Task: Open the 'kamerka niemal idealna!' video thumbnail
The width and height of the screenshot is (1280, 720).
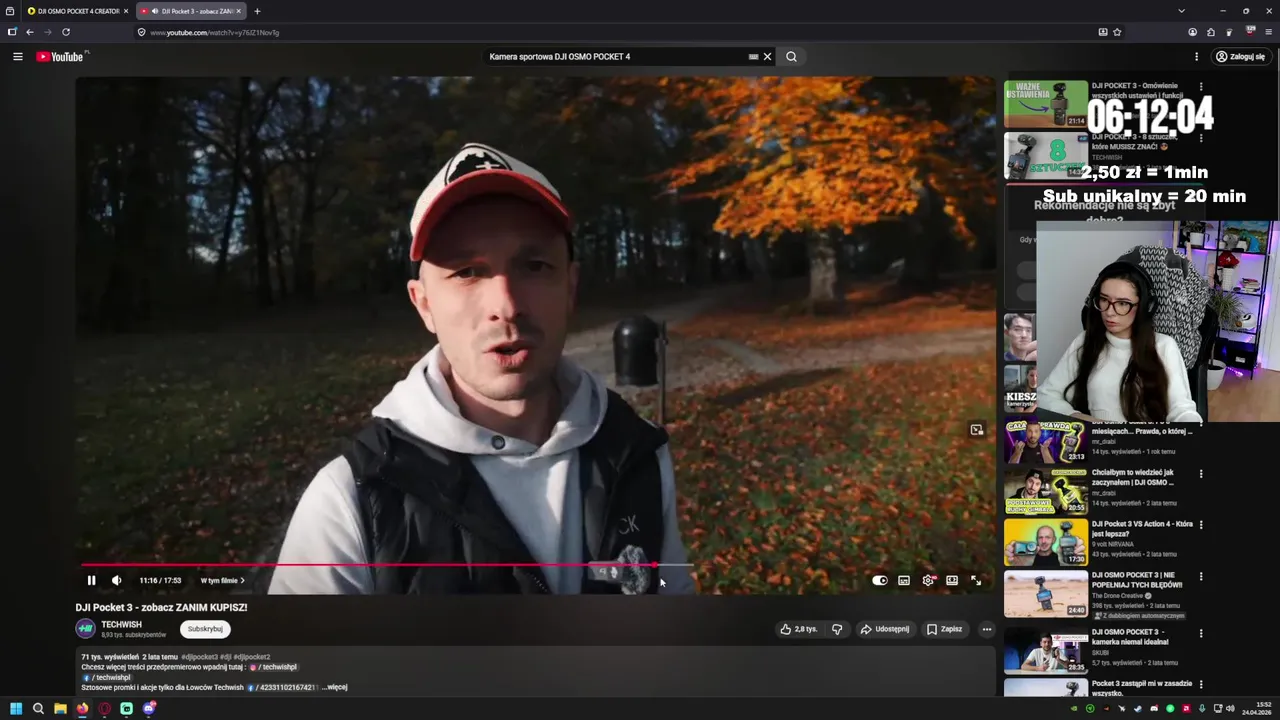Action: pos(1046,650)
